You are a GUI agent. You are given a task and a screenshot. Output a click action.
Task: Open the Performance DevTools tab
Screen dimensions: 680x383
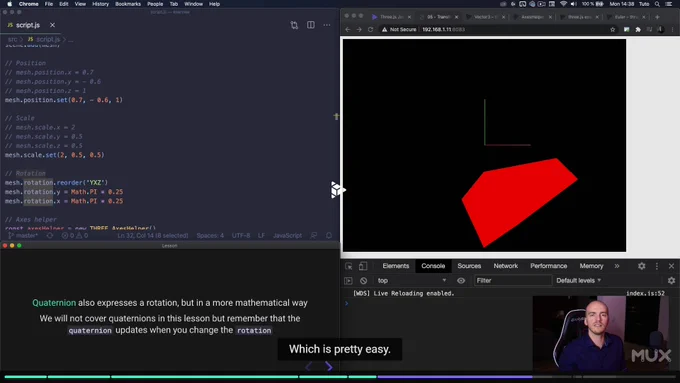pyautogui.click(x=548, y=266)
